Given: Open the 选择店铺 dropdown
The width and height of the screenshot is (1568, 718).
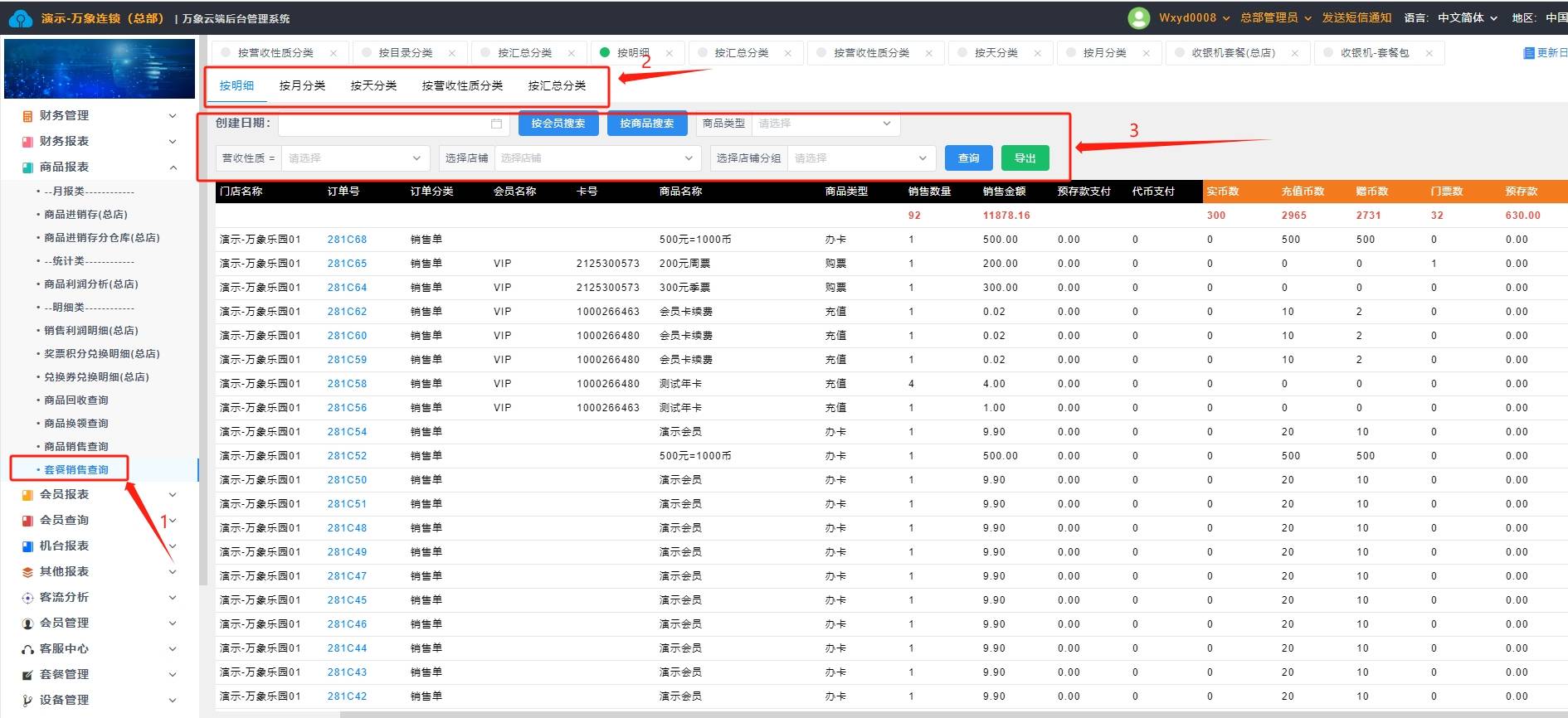Looking at the screenshot, I should click(597, 158).
